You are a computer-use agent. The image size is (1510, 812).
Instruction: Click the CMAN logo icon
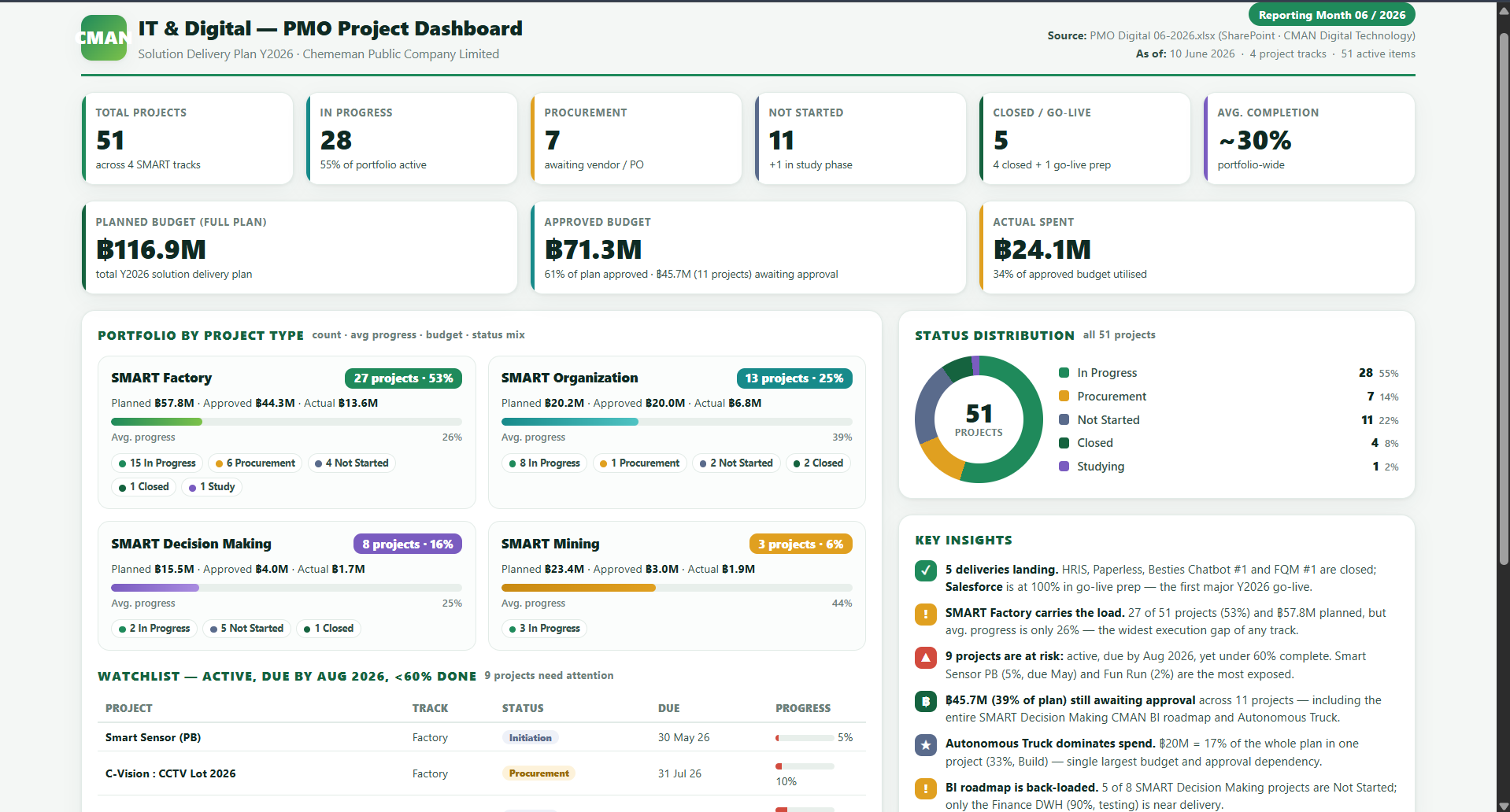104,38
